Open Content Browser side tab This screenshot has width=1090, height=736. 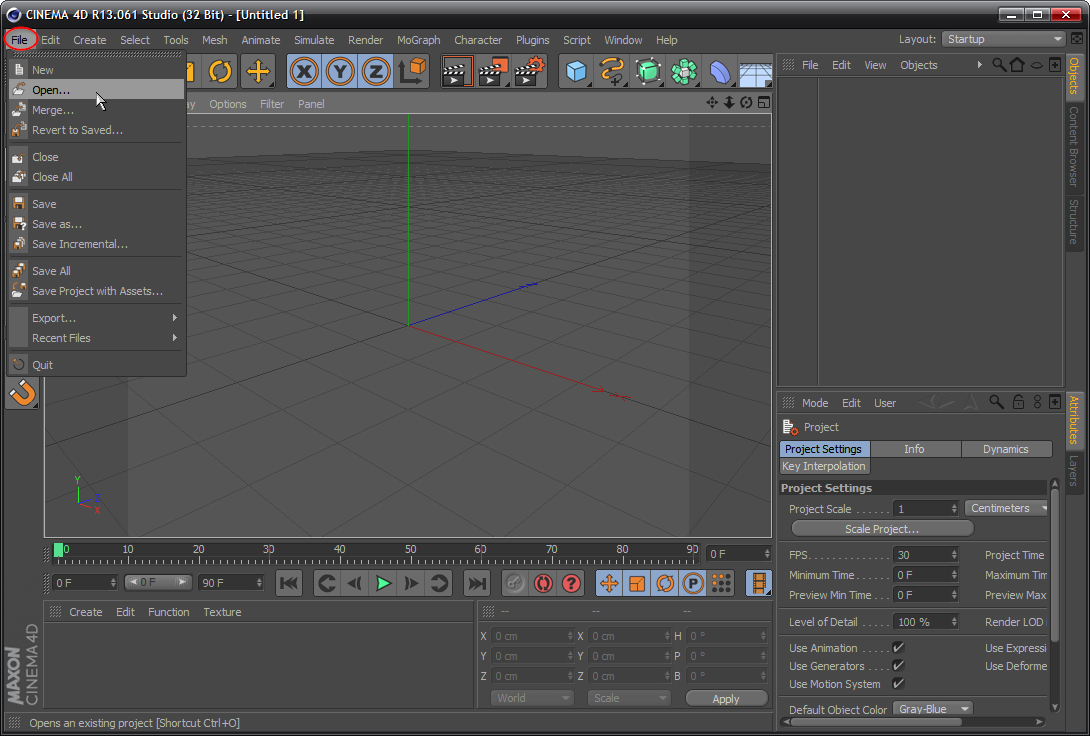(x=1074, y=147)
